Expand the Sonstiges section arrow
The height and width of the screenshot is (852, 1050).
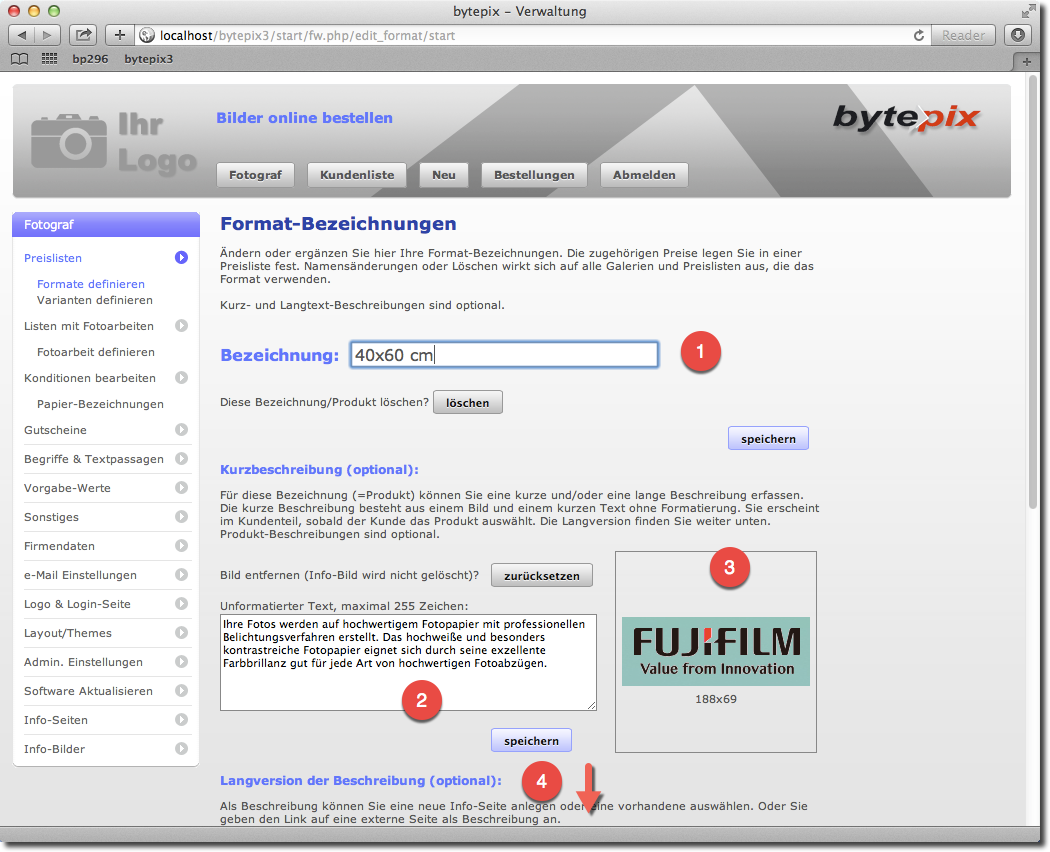tap(181, 516)
